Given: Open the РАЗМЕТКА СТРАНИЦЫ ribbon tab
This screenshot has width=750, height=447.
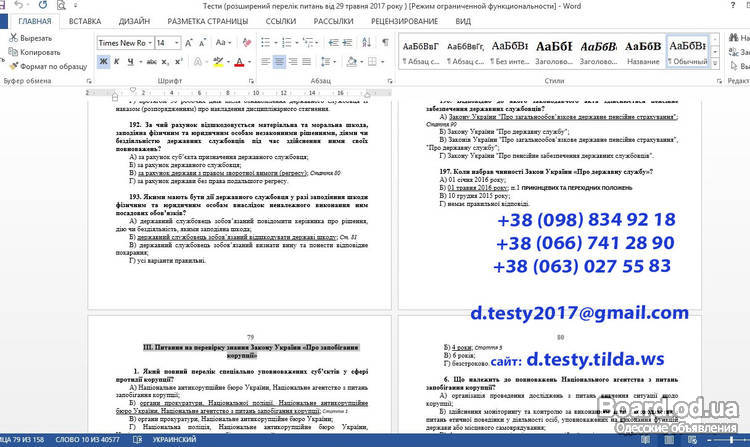Looking at the screenshot, I should (x=208, y=22).
